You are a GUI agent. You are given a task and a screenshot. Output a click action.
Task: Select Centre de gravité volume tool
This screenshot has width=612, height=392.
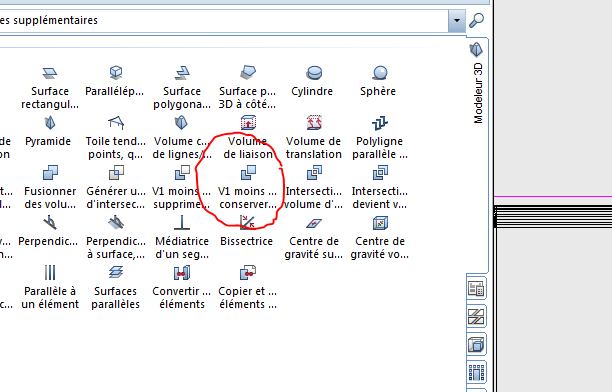[x=380, y=237]
